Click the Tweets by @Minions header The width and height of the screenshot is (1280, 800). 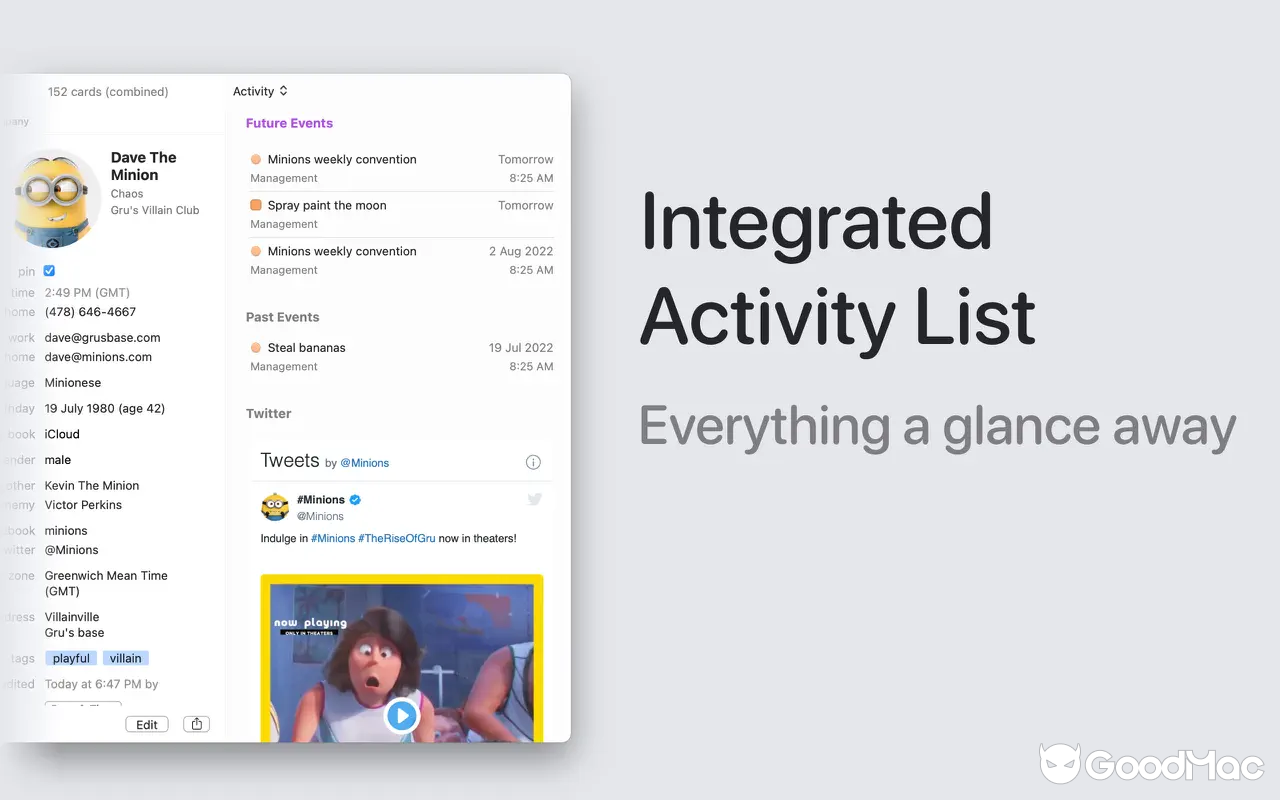tap(313, 461)
